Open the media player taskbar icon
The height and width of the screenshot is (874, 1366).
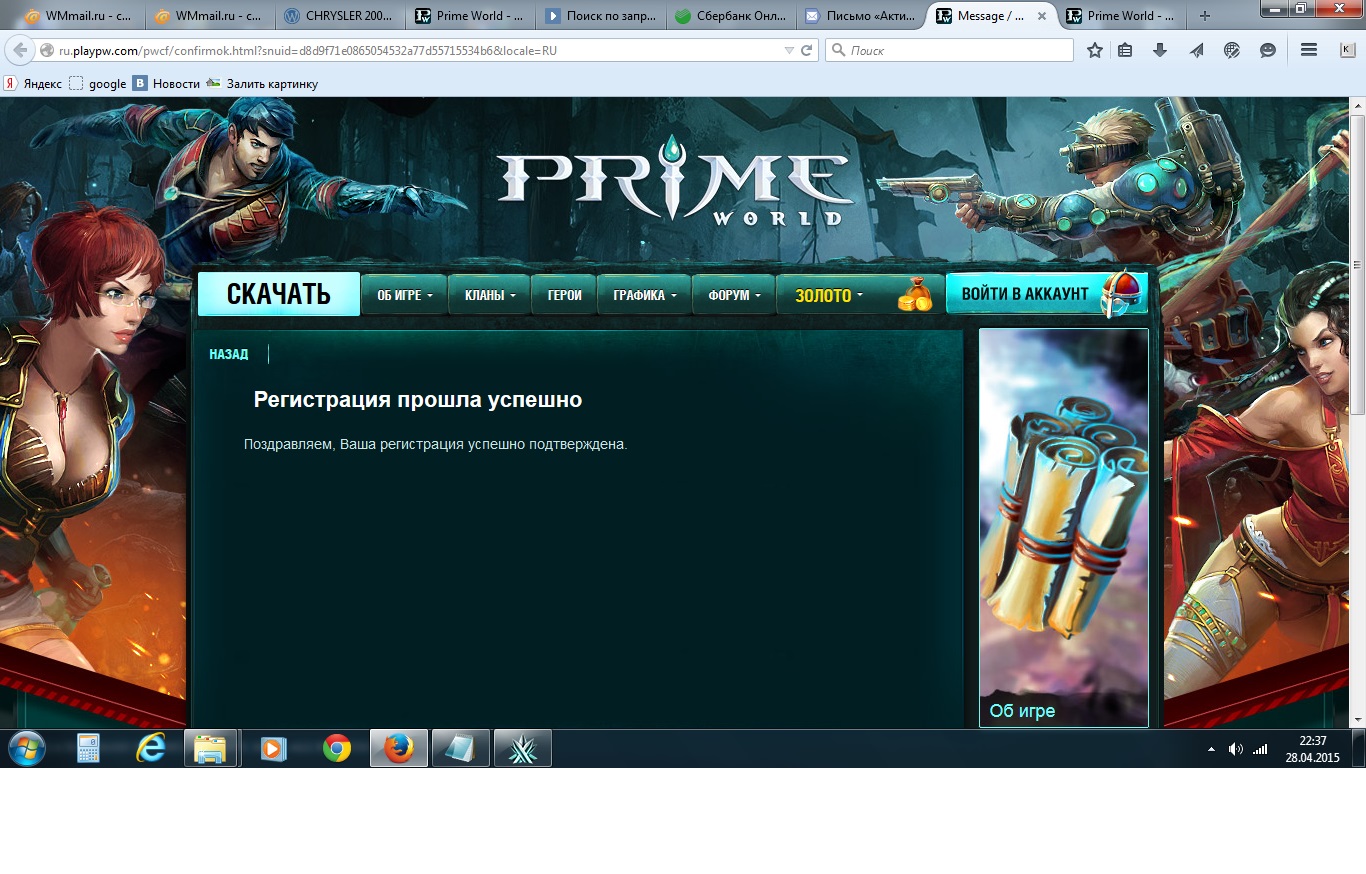pyautogui.click(x=273, y=748)
